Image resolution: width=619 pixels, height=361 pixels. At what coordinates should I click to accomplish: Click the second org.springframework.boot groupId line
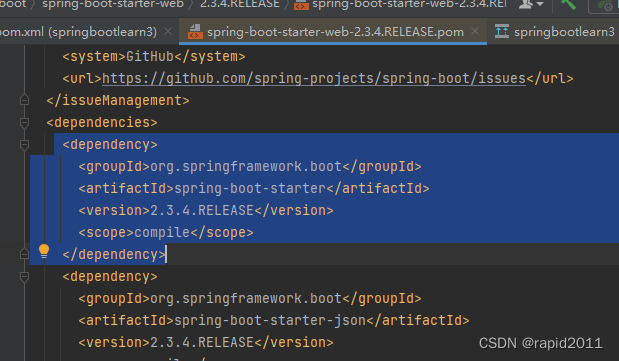[250, 298]
